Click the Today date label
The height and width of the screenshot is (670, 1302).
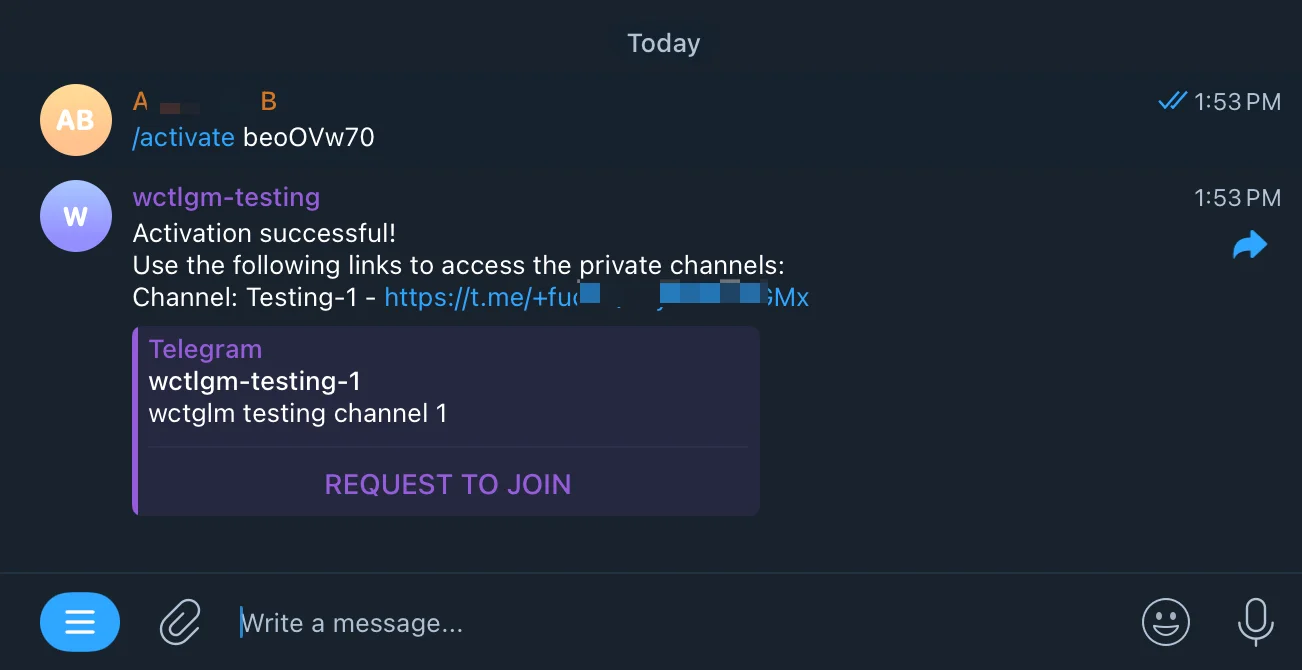click(664, 44)
